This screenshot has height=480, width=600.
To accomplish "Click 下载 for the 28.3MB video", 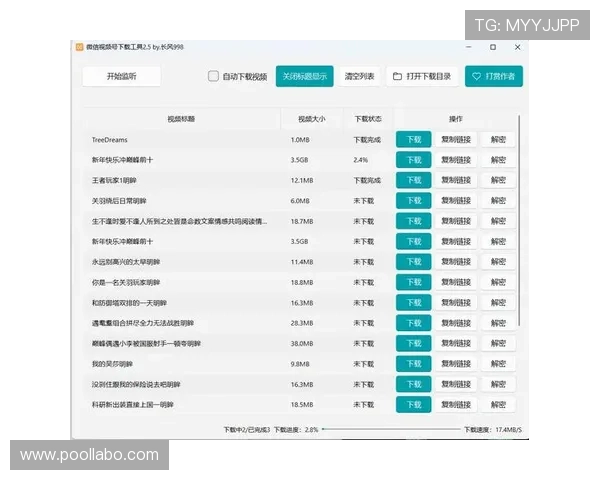I will 414,323.
